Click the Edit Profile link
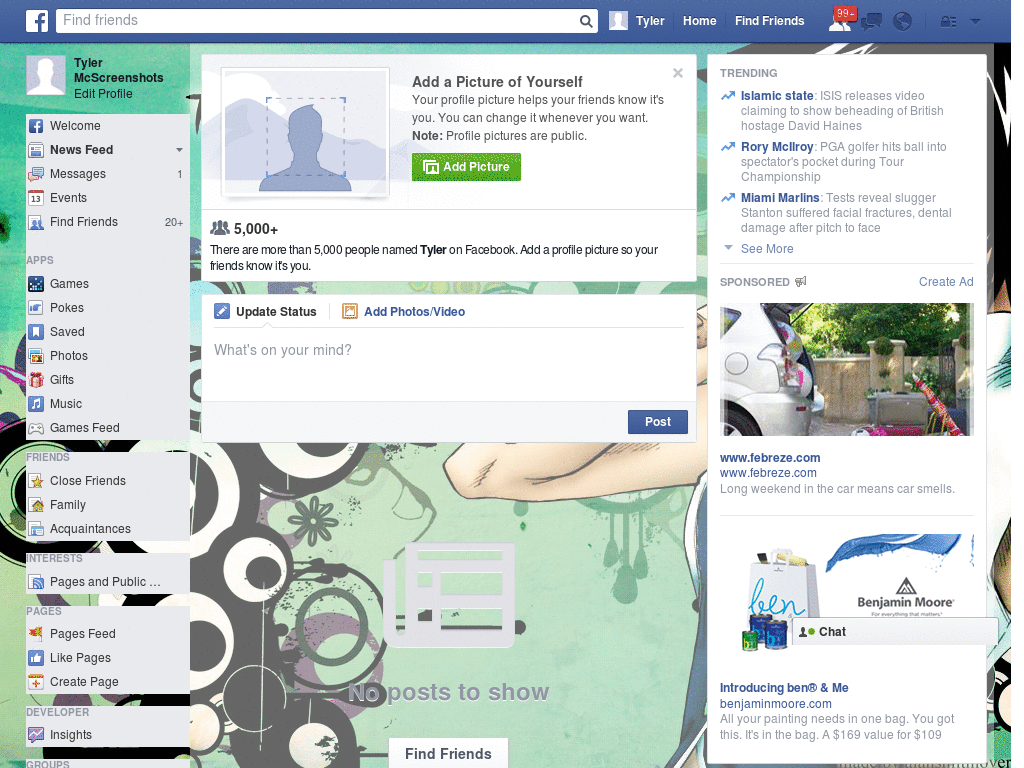The height and width of the screenshot is (768, 1024). tap(103, 94)
